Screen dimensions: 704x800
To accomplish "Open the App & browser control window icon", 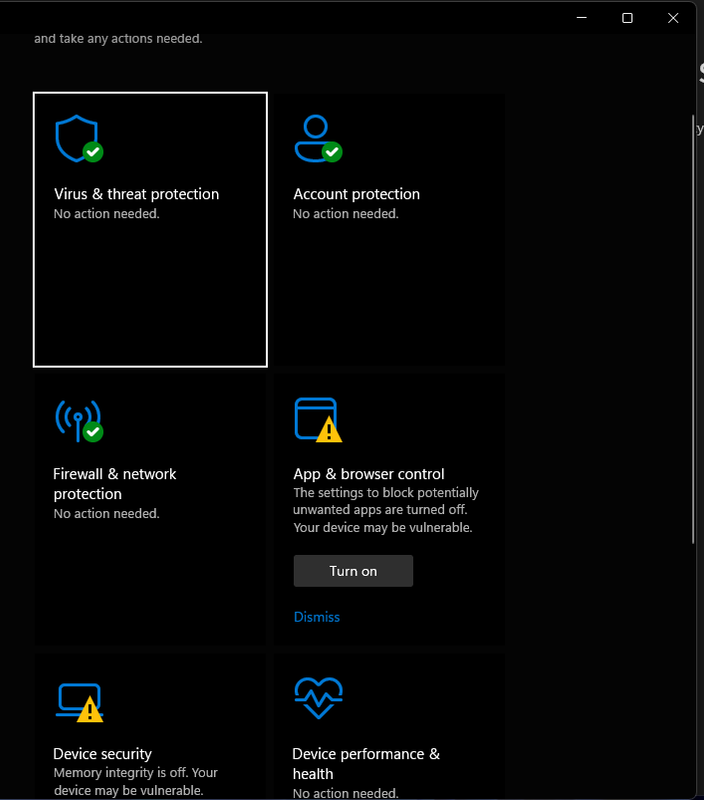I will (x=318, y=420).
